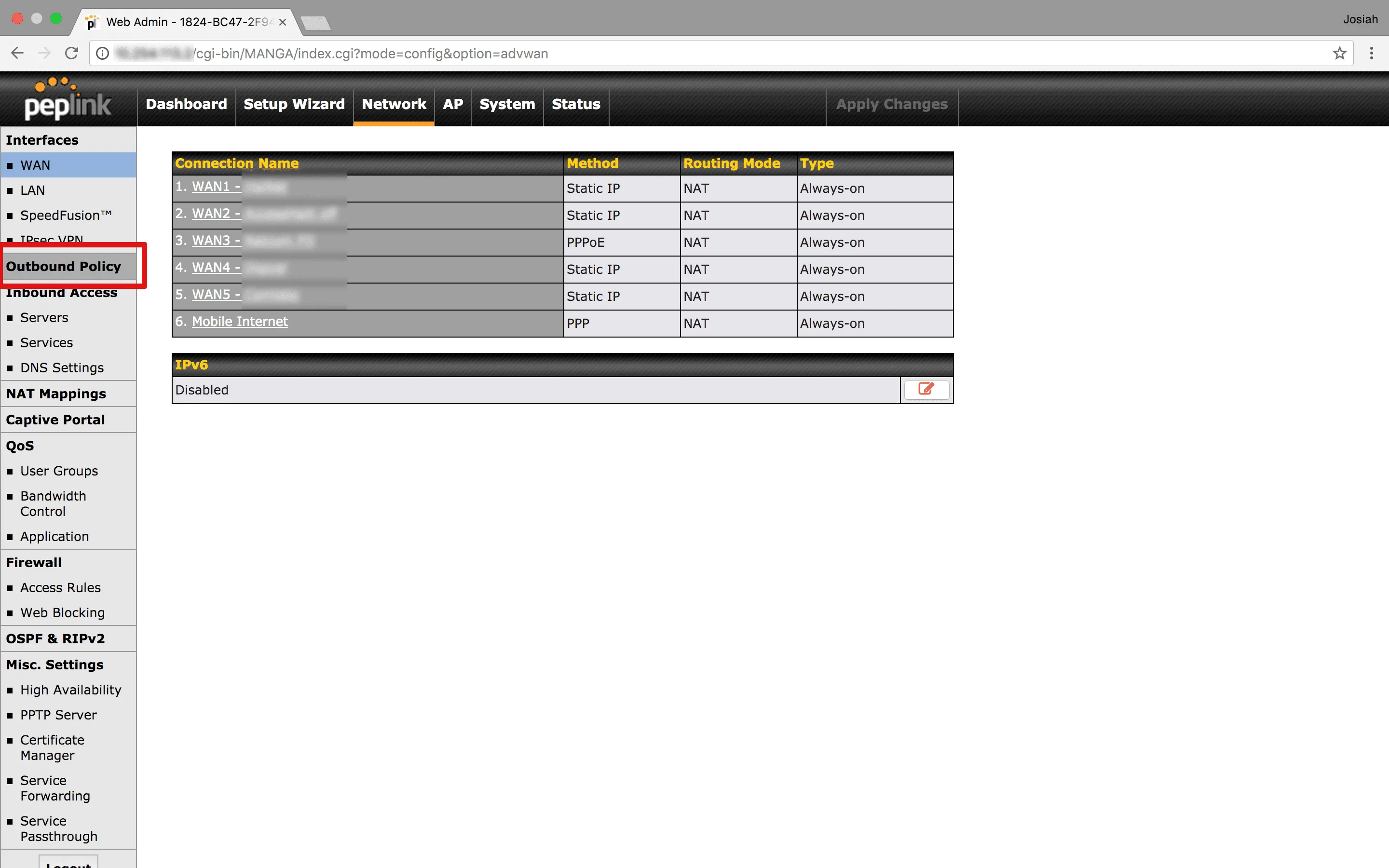Viewport: 1389px width, 868px height.
Task: Click the Apply Changes button
Action: pyautogui.click(x=891, y=104)
